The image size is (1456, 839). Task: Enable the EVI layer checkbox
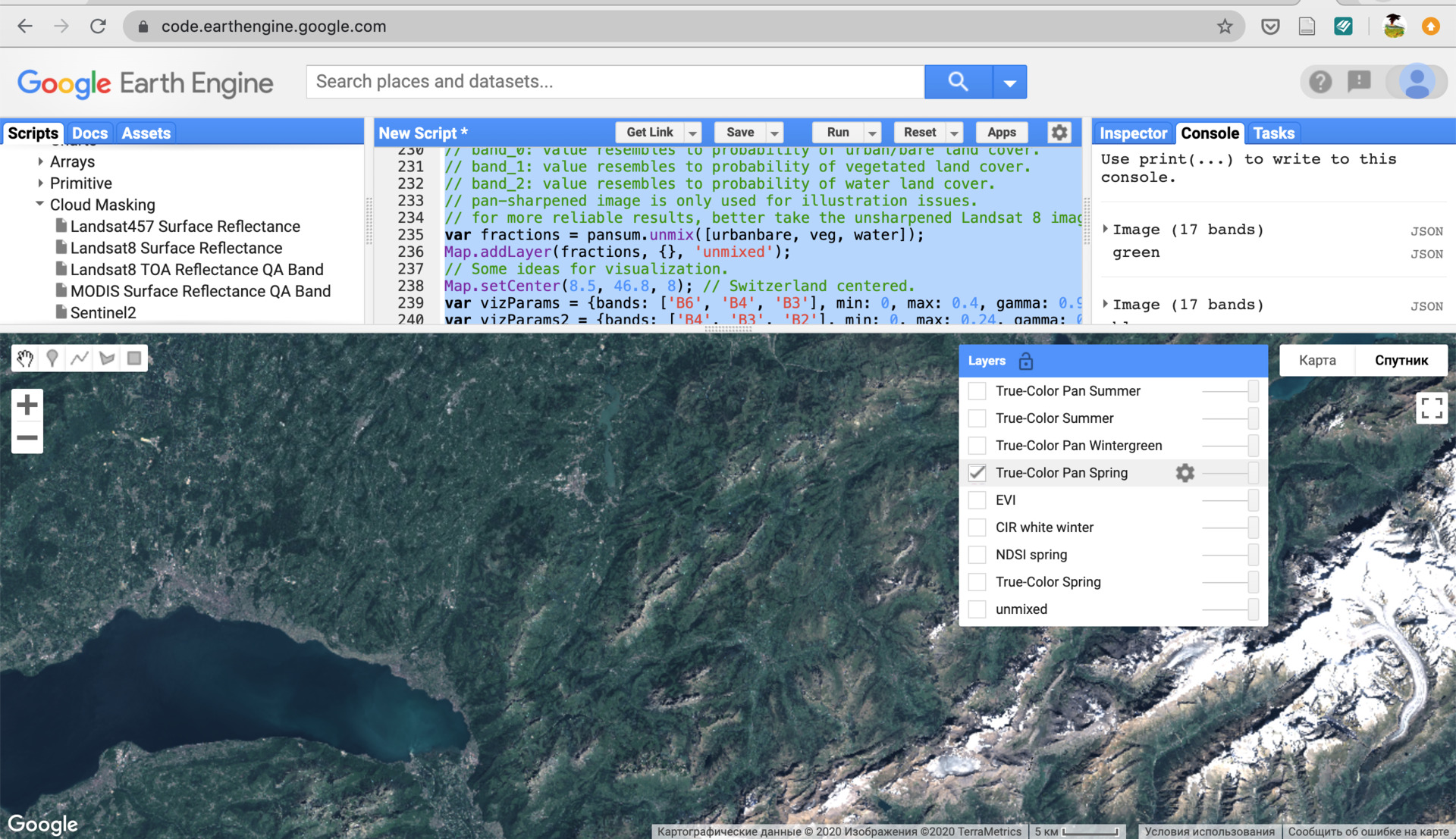(x=978, y=500)
